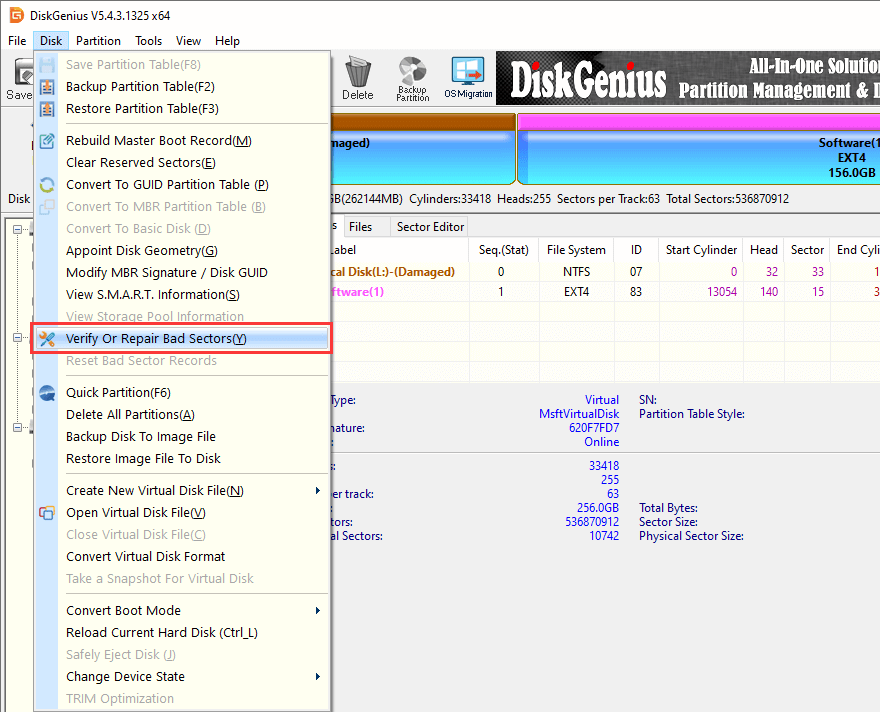Switch to the Sector Editor tab
Viewport: 880px width, 712px height.
431,226
